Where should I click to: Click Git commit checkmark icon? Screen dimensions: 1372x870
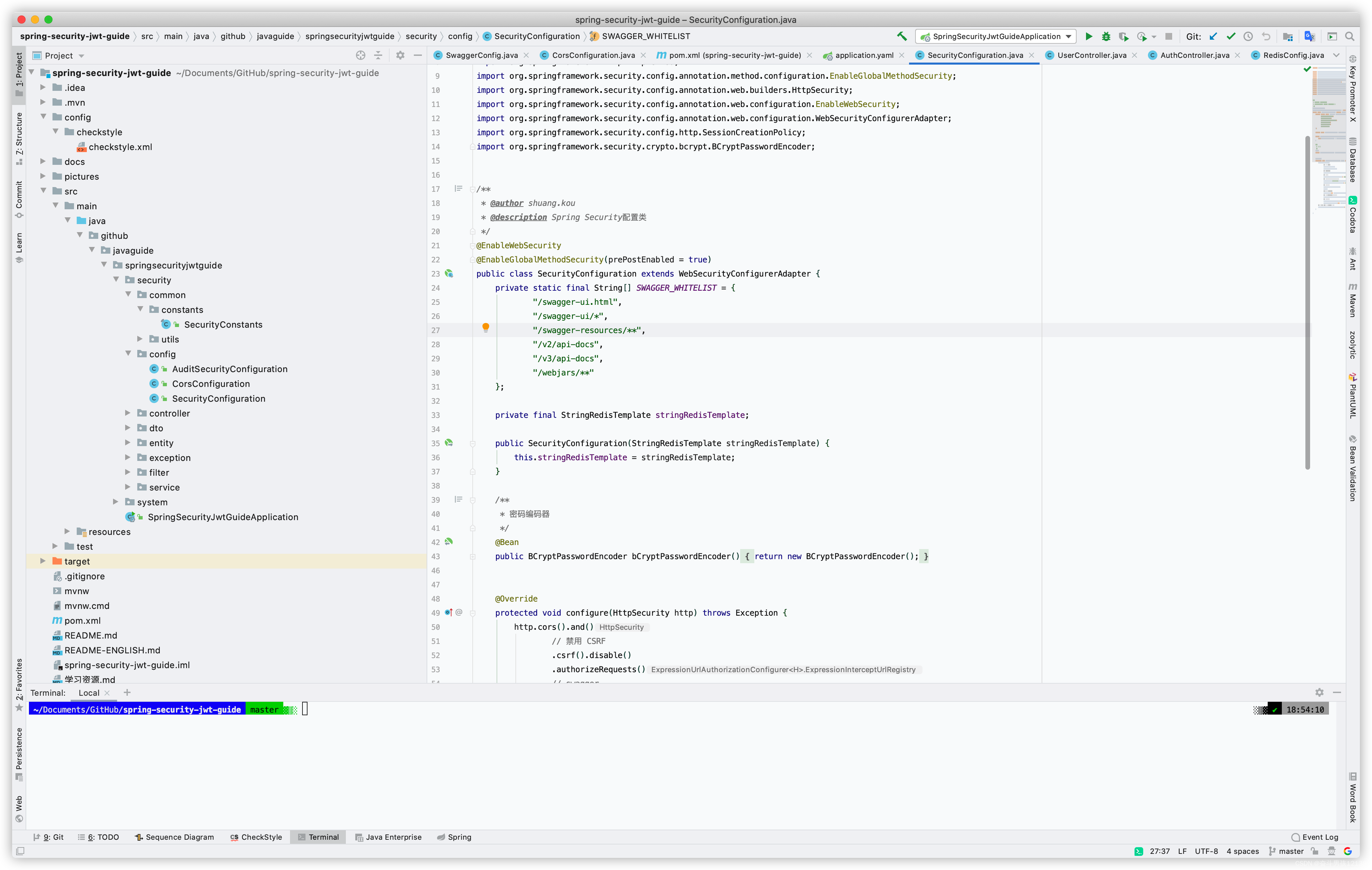click(1231, 36)
